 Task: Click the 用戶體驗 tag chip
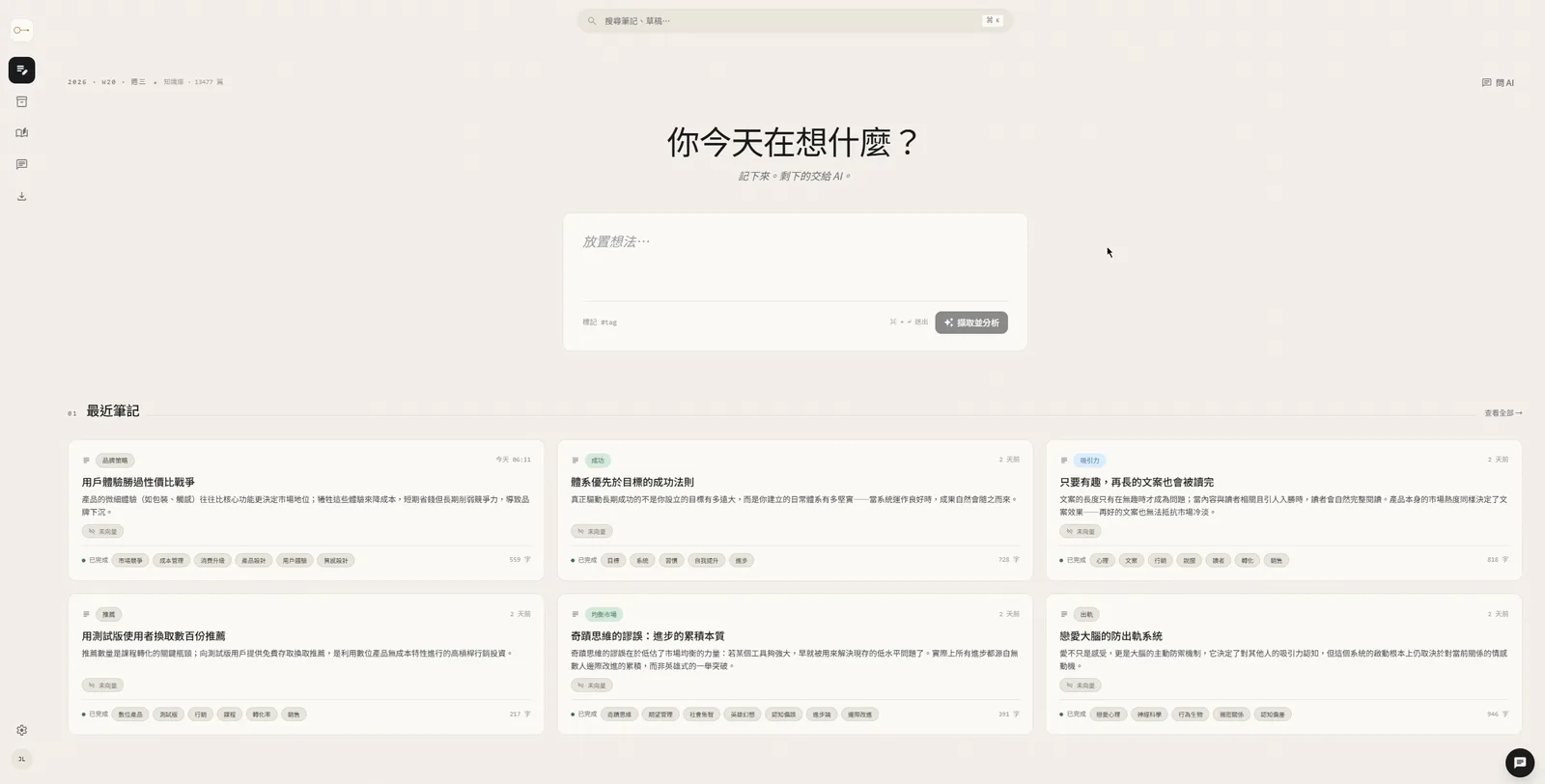pos(295,561)
